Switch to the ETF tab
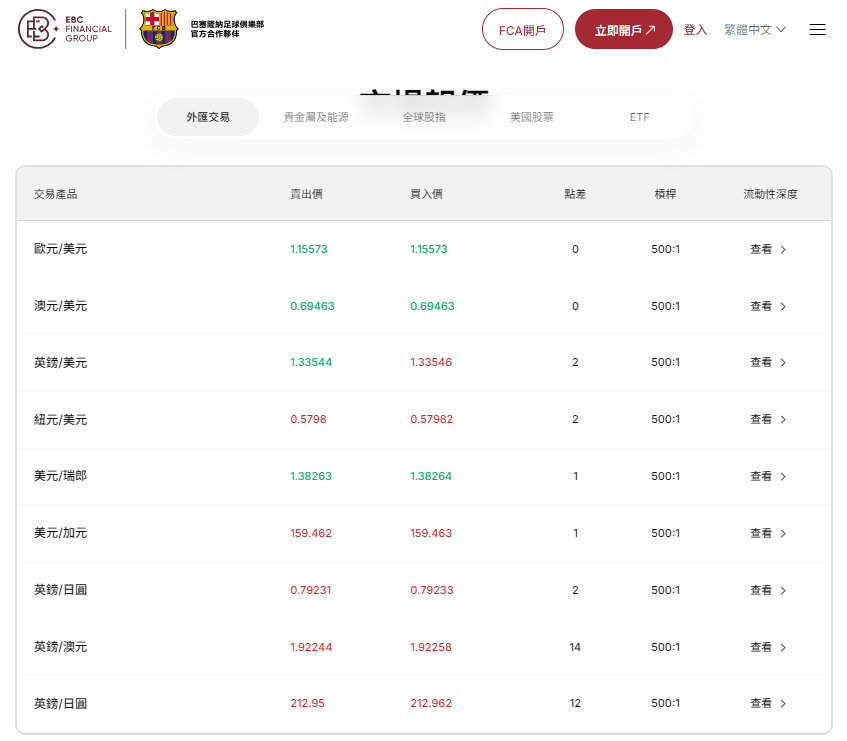The width and height of the screenshot is (847, 741). [x=639, y=117]
